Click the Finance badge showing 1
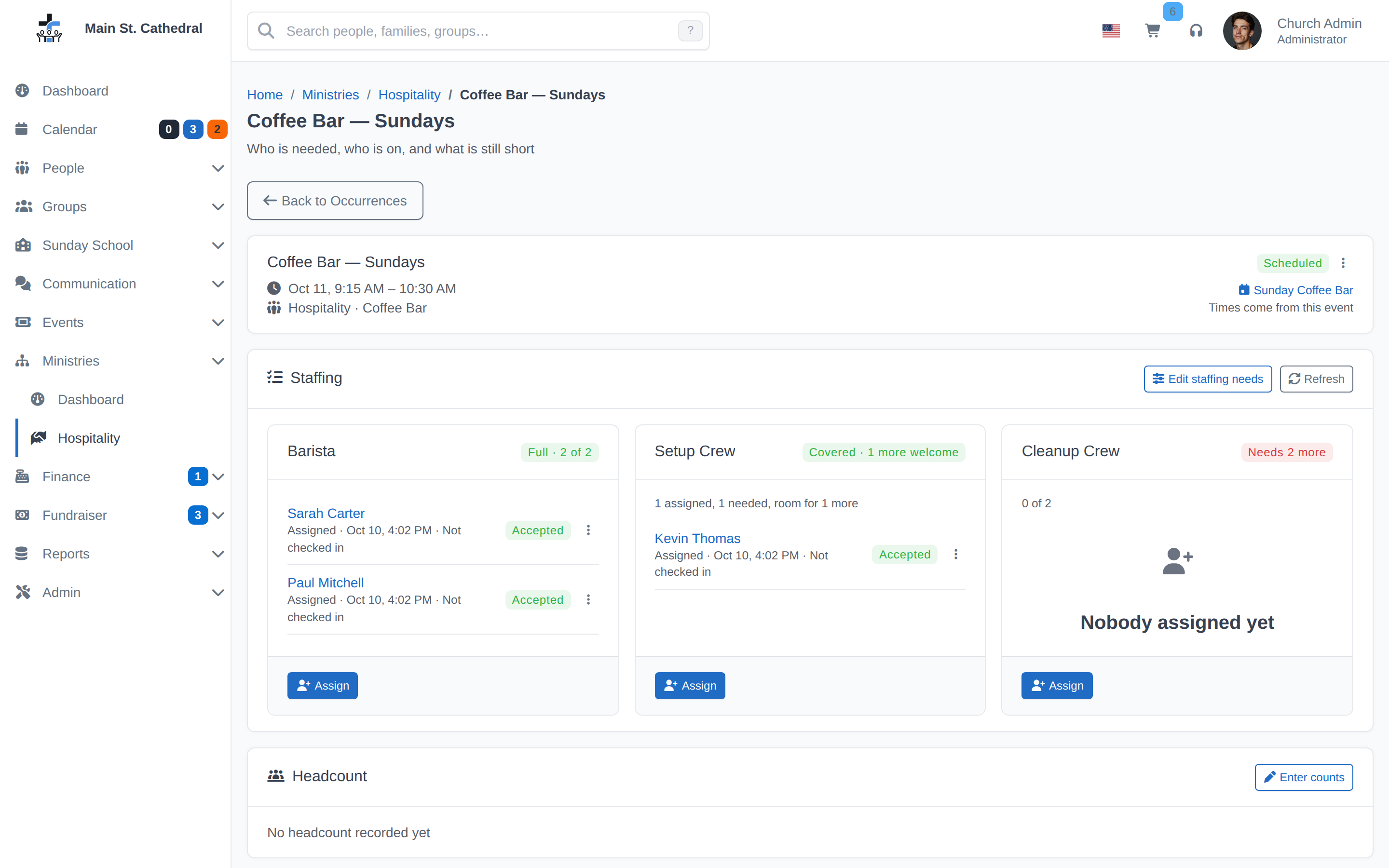The image size is (1389, 868). coord(197,476)
